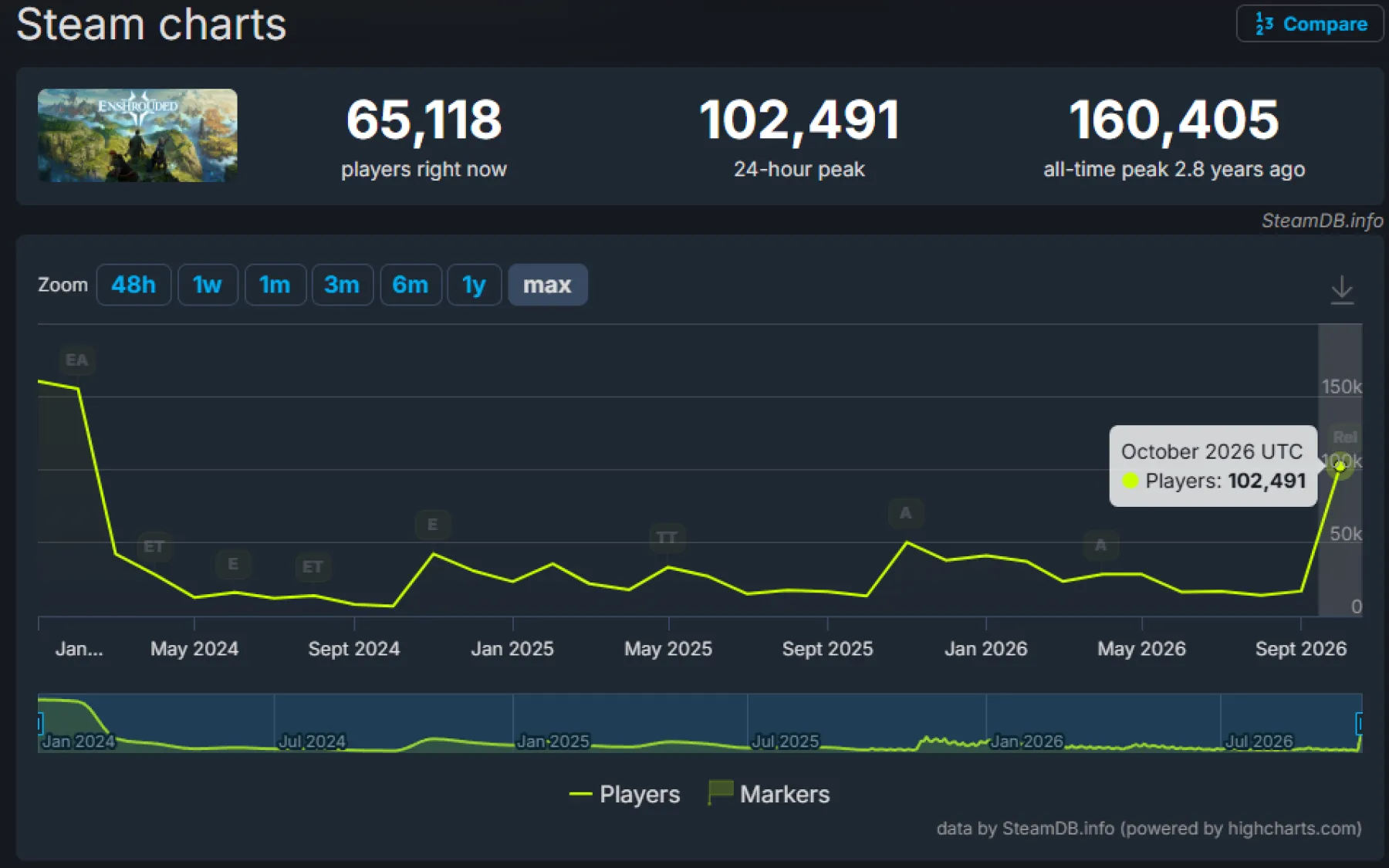Click the highlighted October 2026 data point
The width and height of the screenshot is (1389, 868).
[x=1340, y=465]
